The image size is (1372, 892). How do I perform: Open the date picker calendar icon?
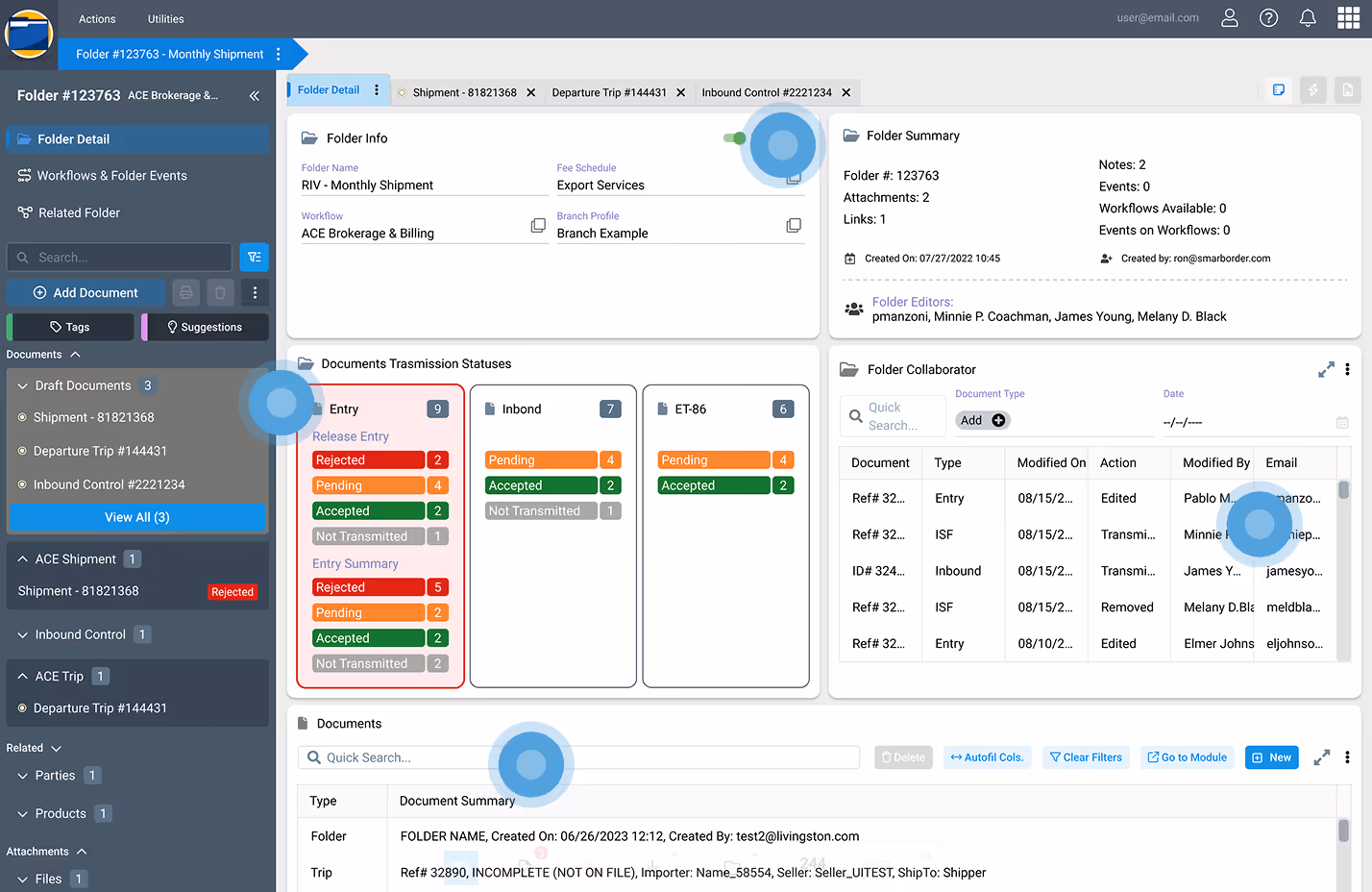coord(1342,422)
